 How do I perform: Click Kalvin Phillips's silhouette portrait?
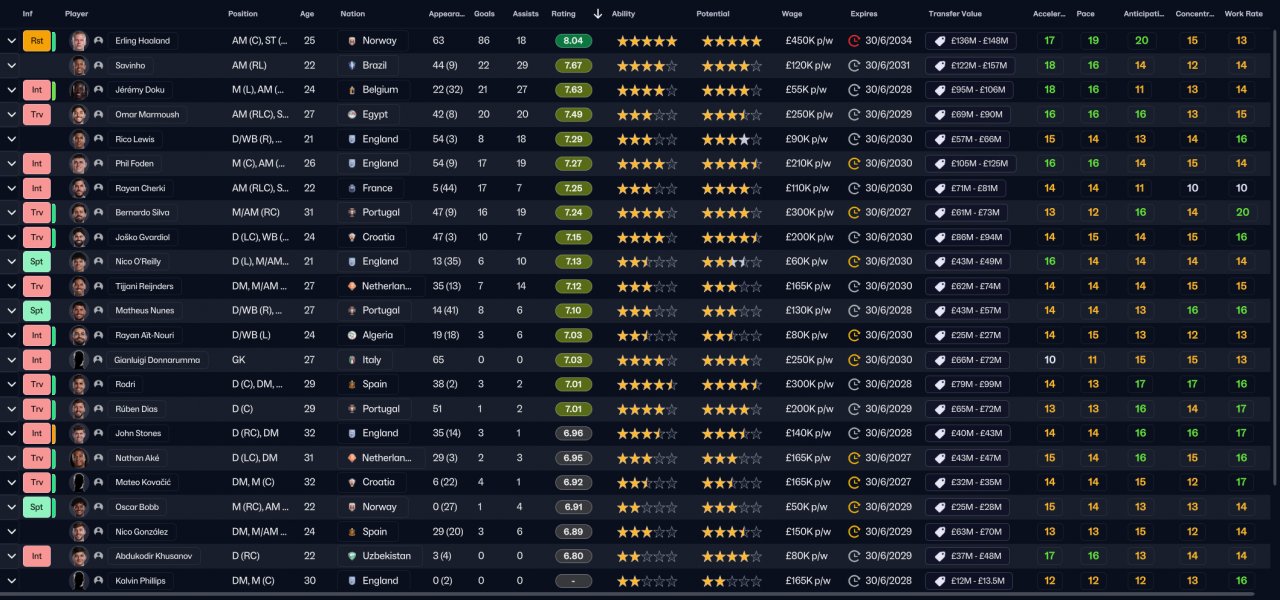click(x=79, y=580)
